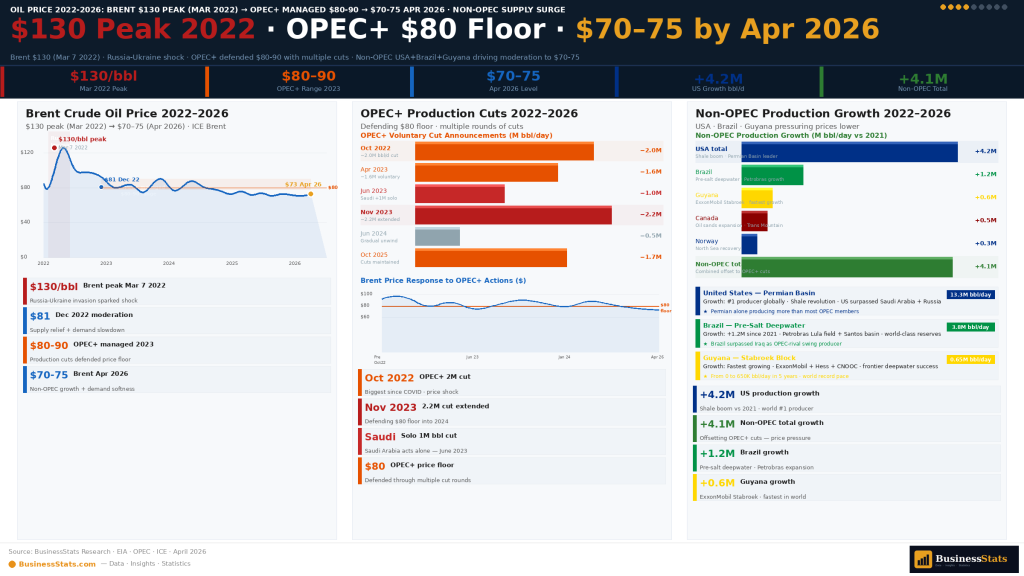Toggle the first yellow progress dot top right
Image resolution: width=1024 pixels, height=576 pixels.
point(943,7)
